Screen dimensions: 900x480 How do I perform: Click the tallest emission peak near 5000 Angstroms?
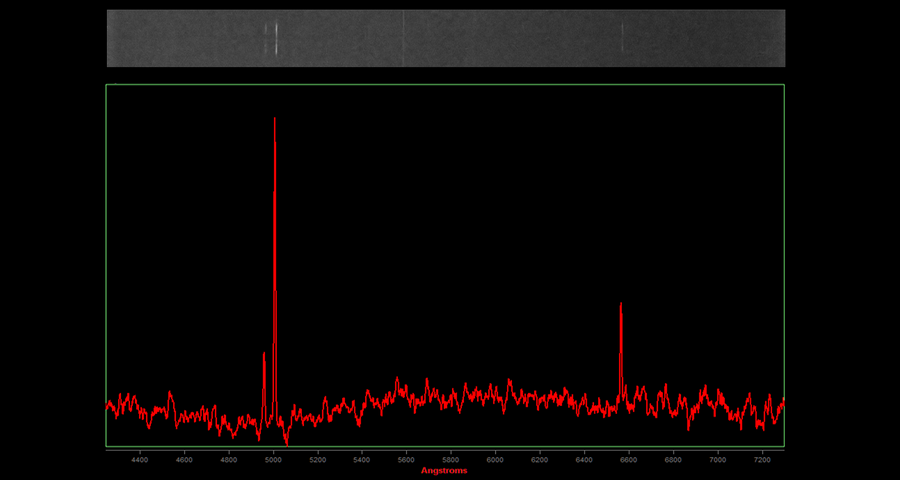coord(274,122)
